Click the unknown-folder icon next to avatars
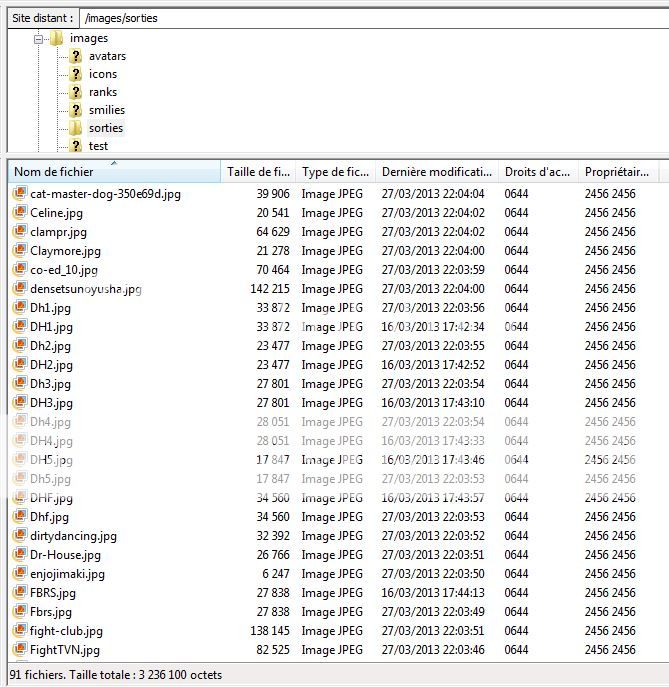Image resolution: width=669 pixels, height=687 pixels. pyautogui.click(x=75, y=56)
